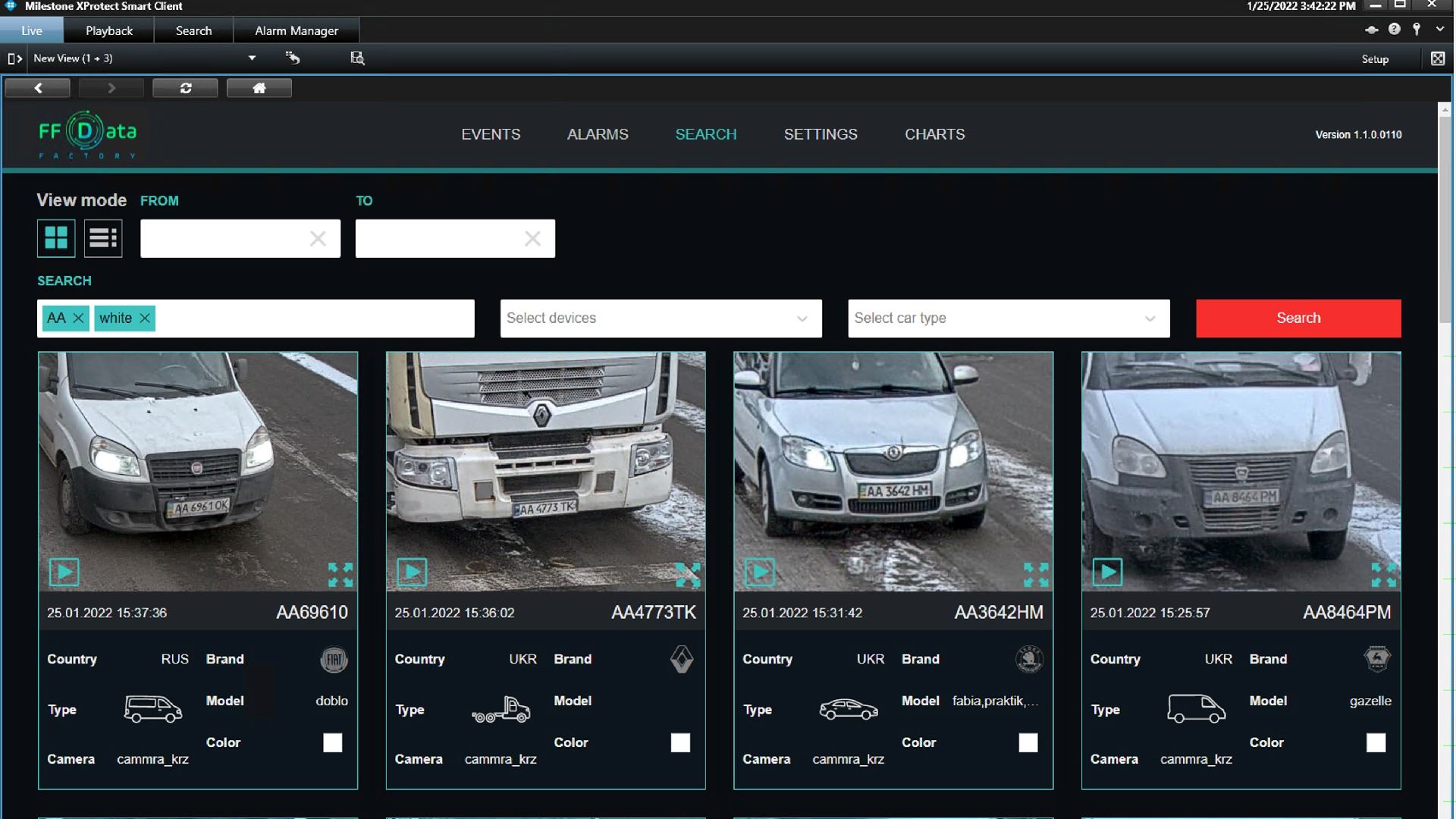Refresh the embedded page
1456x819 pixels.
pyautogui.click(x=185, y=88)
